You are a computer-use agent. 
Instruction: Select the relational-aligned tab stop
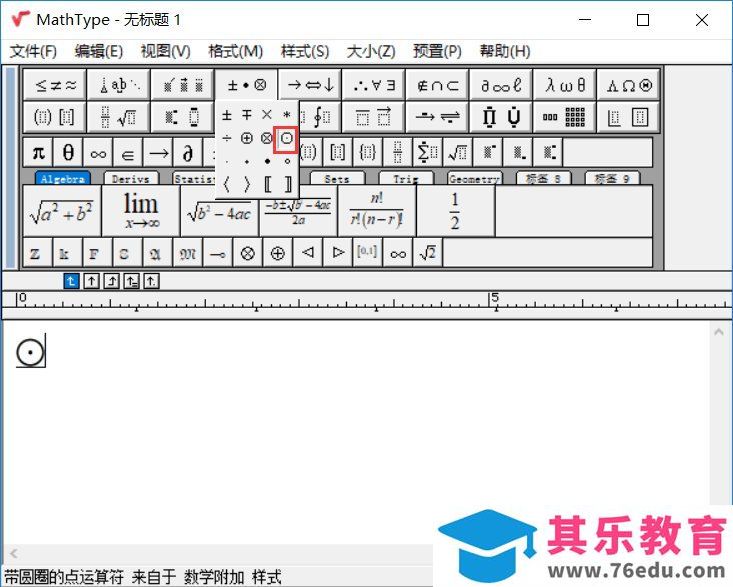point(131,281)
